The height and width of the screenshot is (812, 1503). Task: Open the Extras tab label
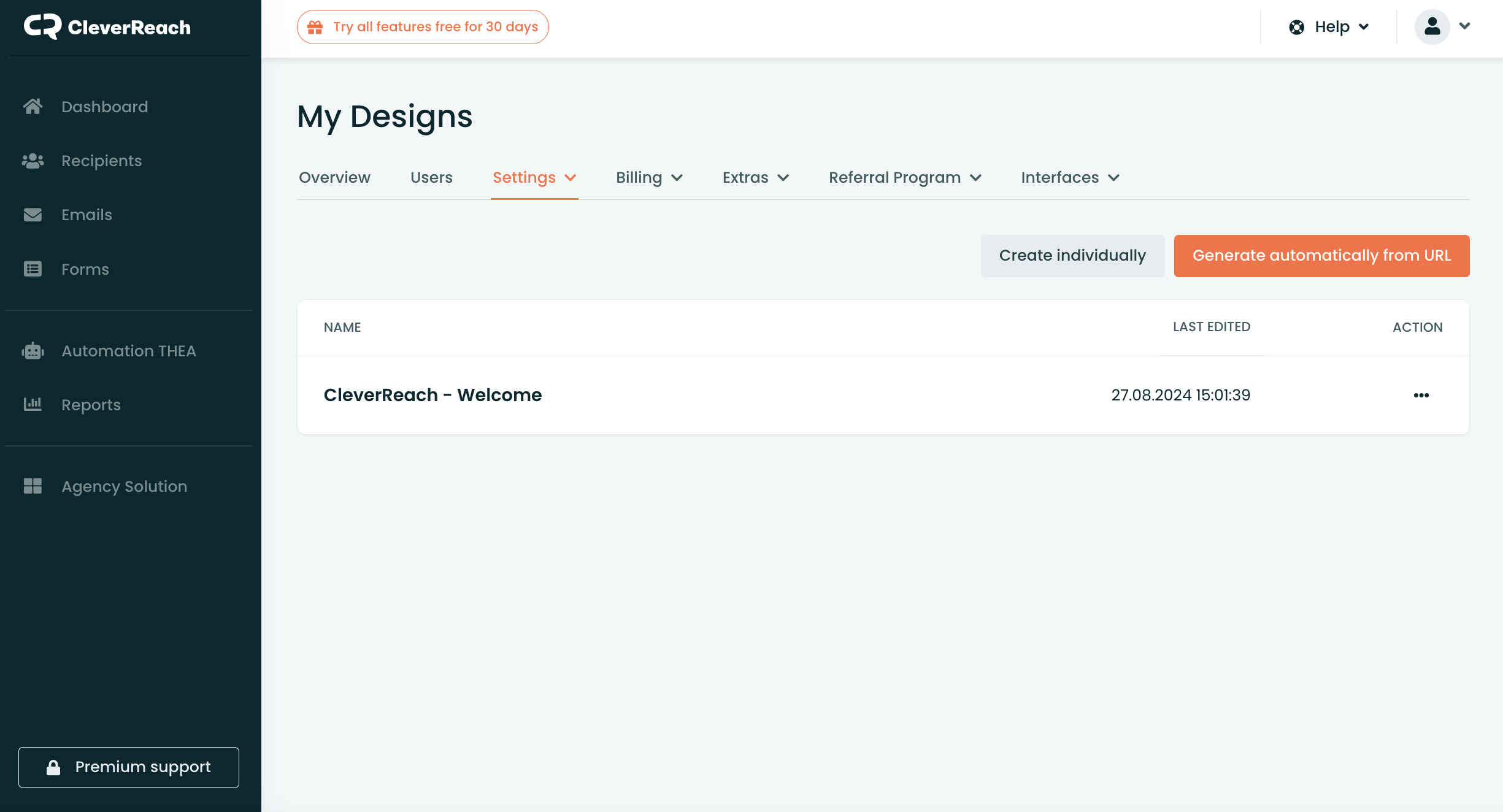[745, 177]
